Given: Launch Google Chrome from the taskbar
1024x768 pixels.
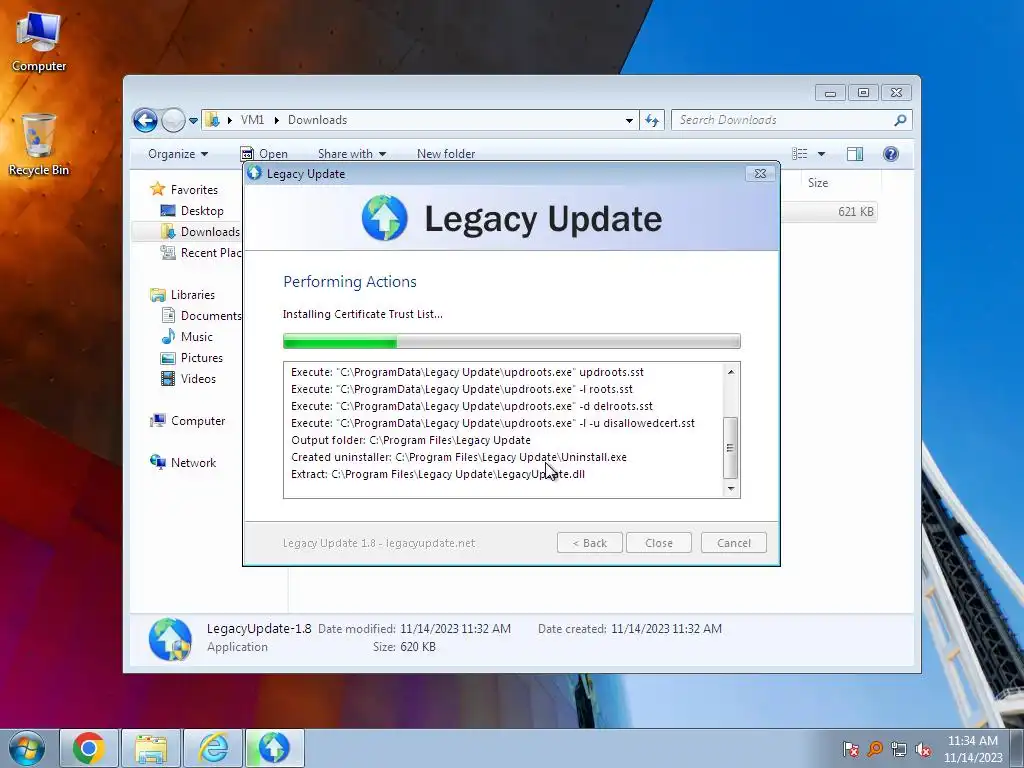Looking at the screenshot, I should (89, 748).
